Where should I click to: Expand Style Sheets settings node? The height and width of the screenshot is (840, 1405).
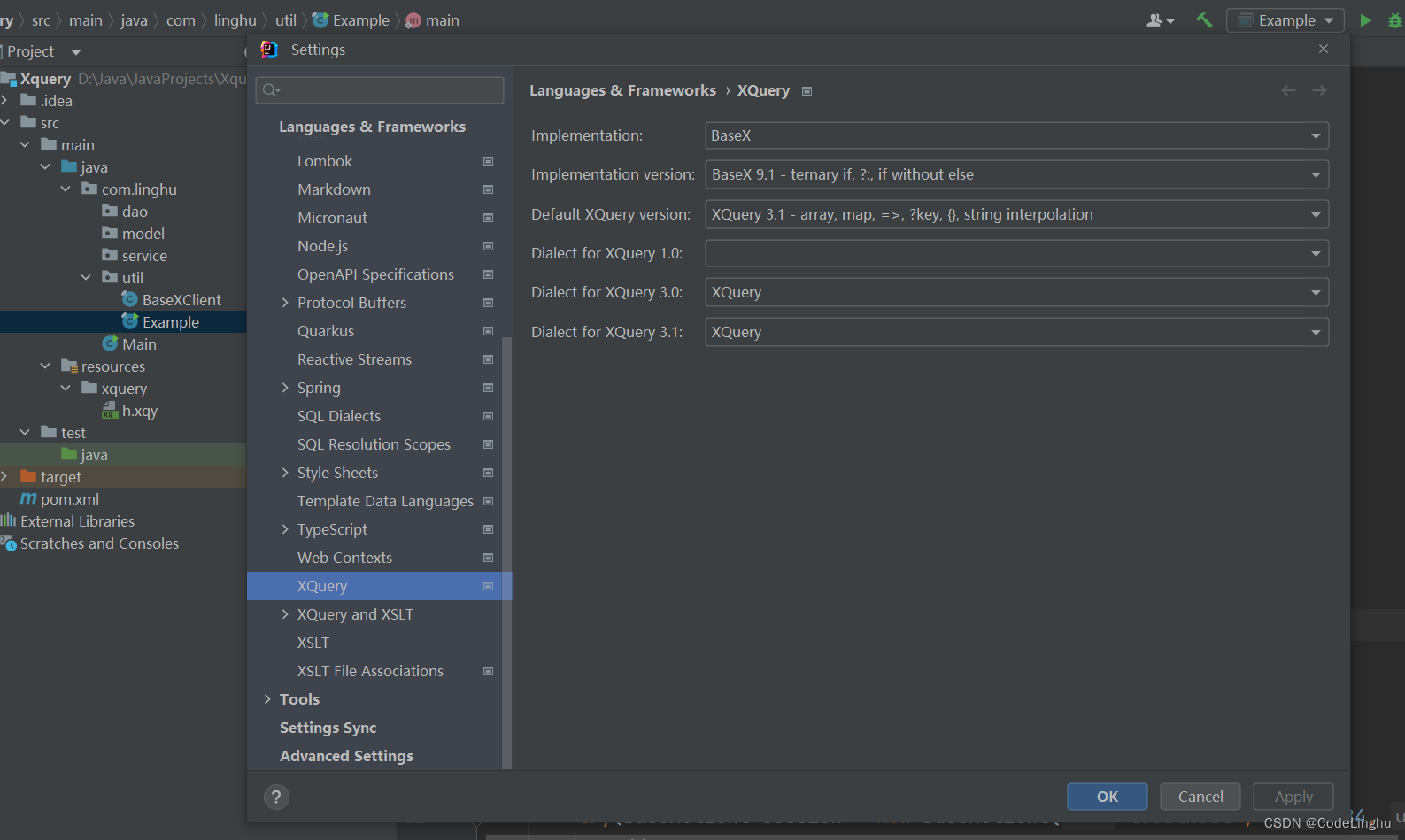pyautogui.click(x=285, y=473)
